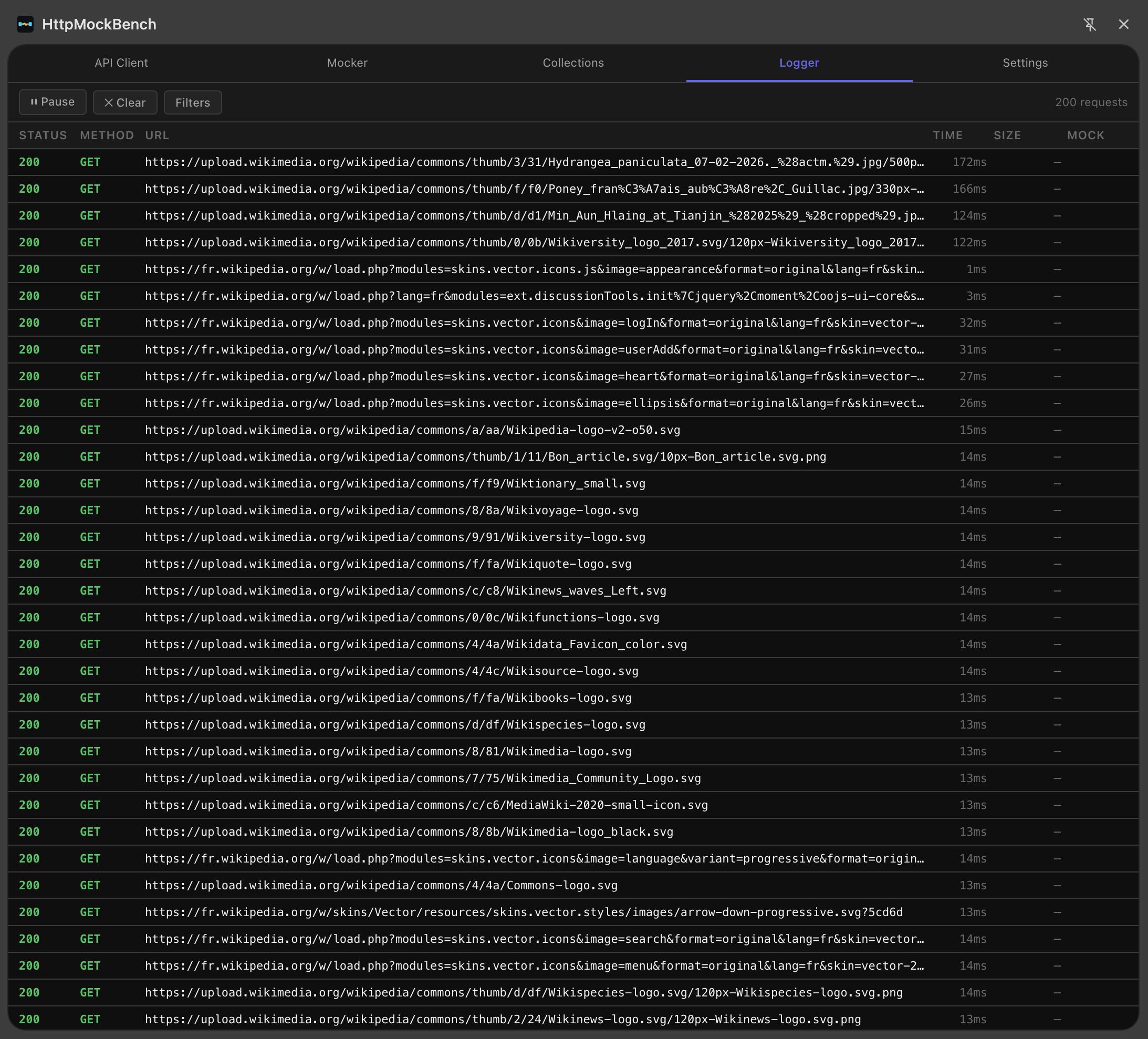Screen dimensions: 1148x1039
Task: Select the Wikinews_waves_Left.svg request
Action: tap(573, 591)
